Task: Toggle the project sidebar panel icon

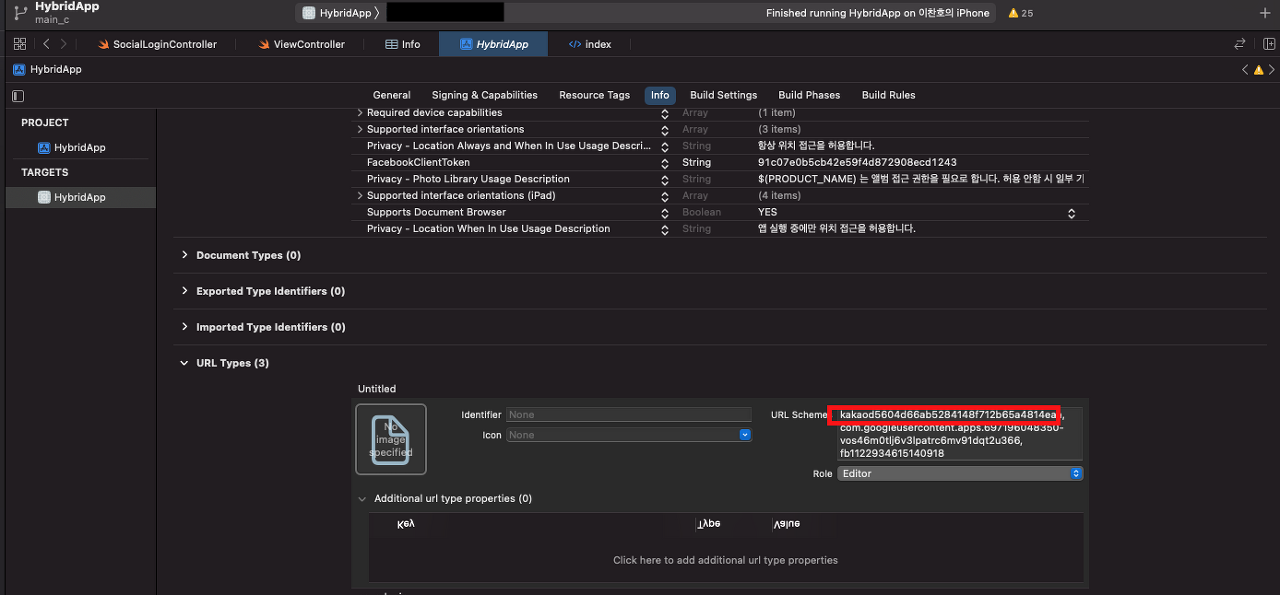Action: 18,96
